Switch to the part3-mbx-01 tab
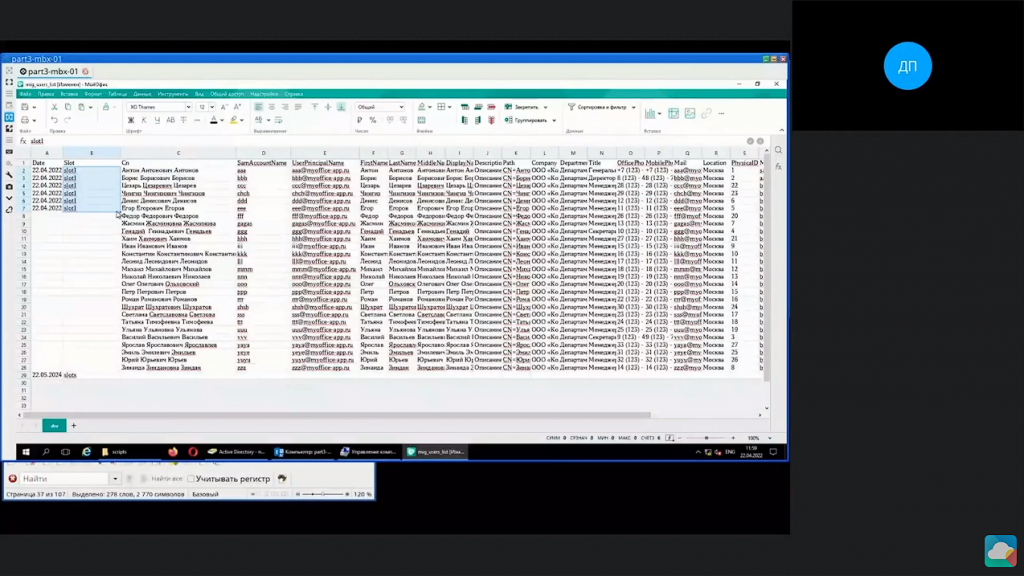This screenshot has height=576, width=1024. point(50,72)
